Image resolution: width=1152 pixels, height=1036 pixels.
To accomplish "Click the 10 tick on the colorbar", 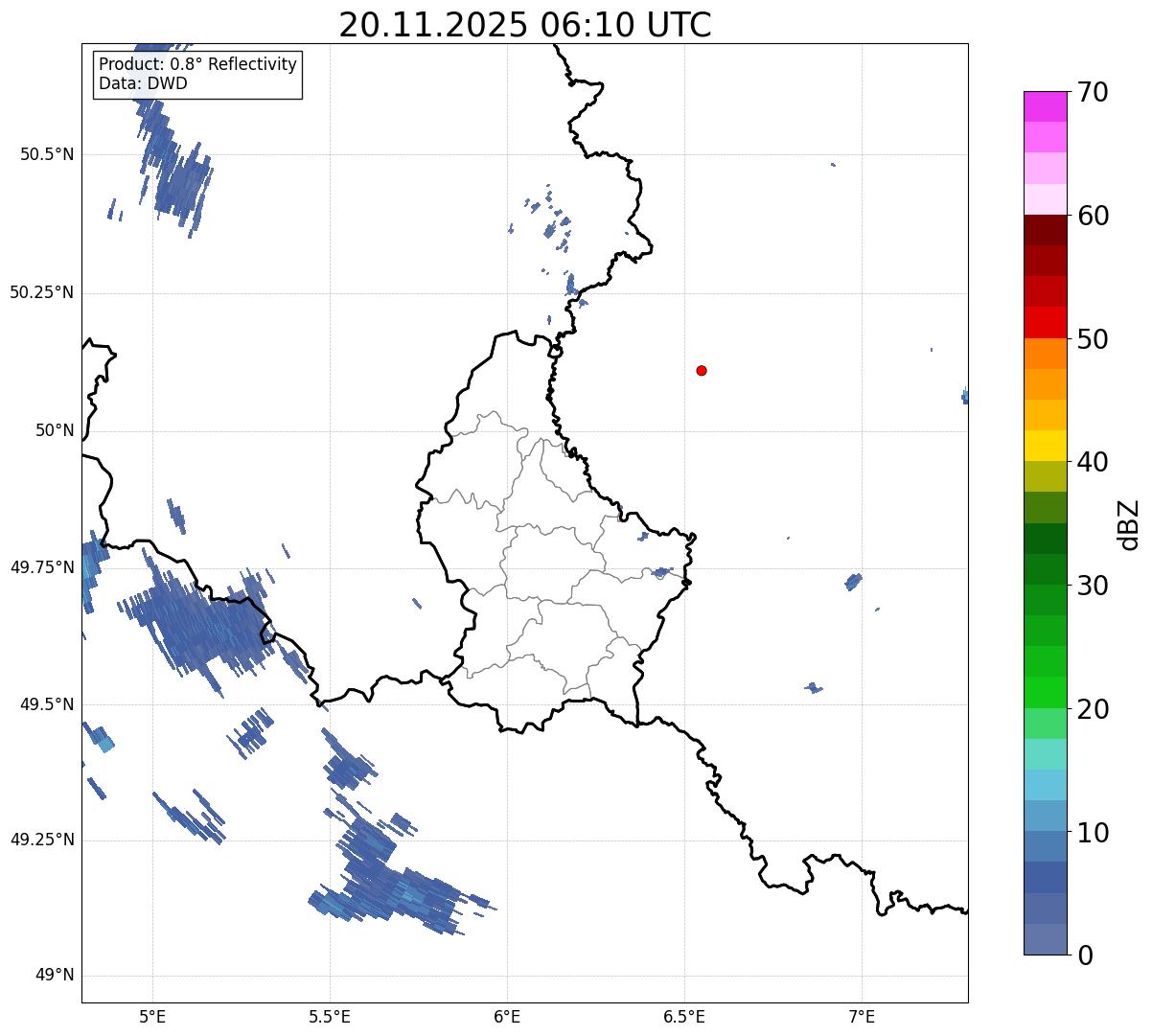I will pos(1093,833).
